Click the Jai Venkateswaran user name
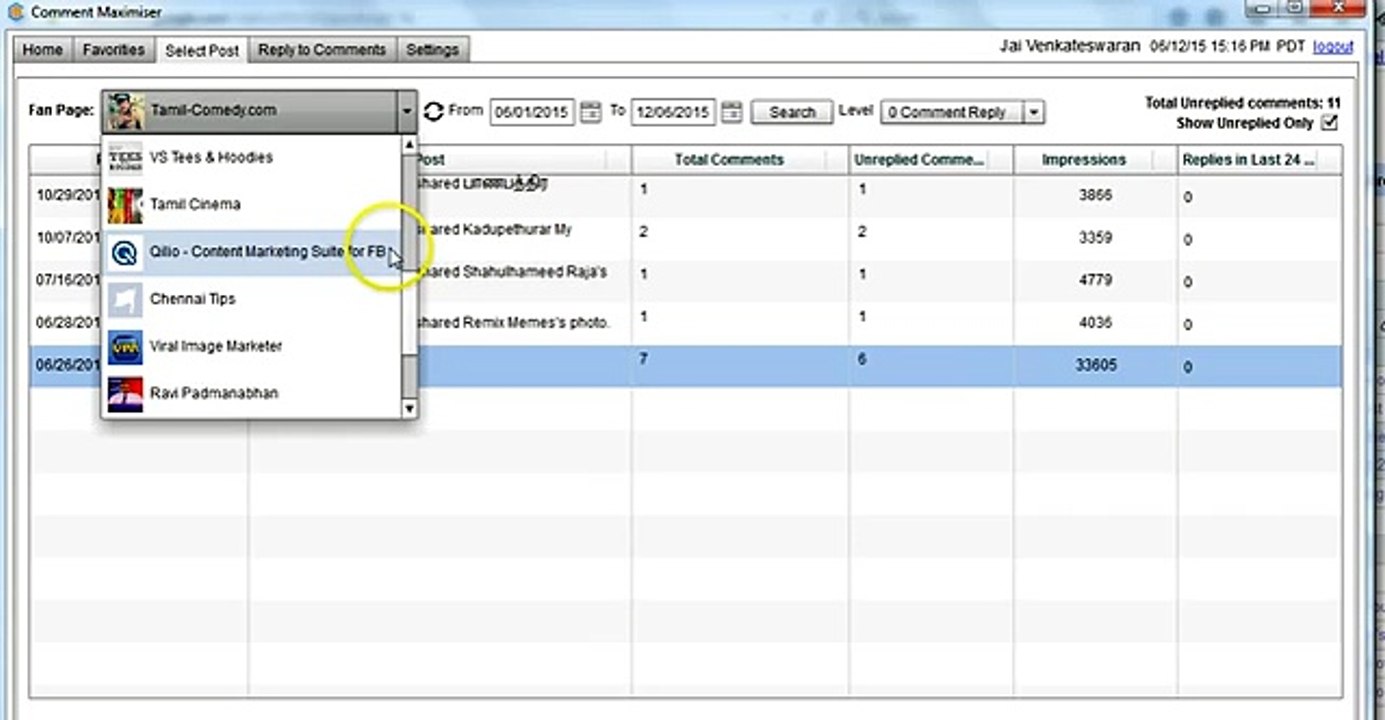This screenshot has width=1385, height=720. tap(1070, 46)
